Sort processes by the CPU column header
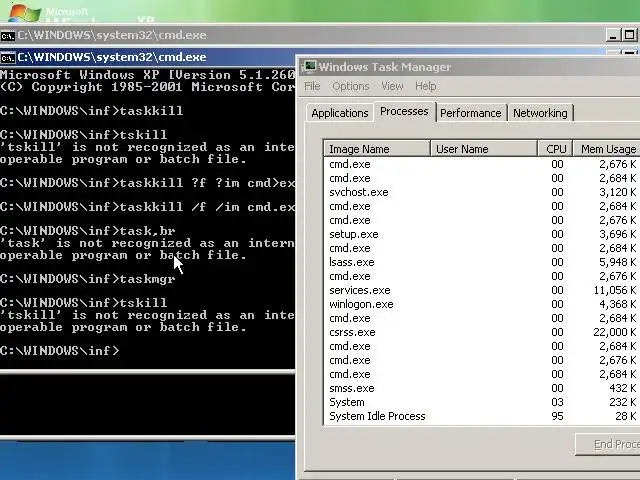Viewport: 640px width, 480px height. 555,149
